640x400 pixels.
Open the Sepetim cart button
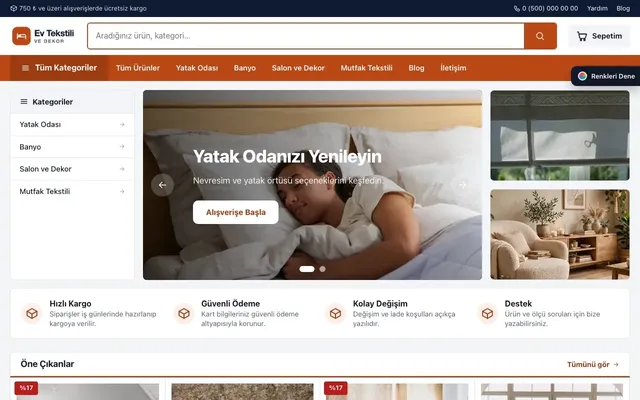(599, 36)
